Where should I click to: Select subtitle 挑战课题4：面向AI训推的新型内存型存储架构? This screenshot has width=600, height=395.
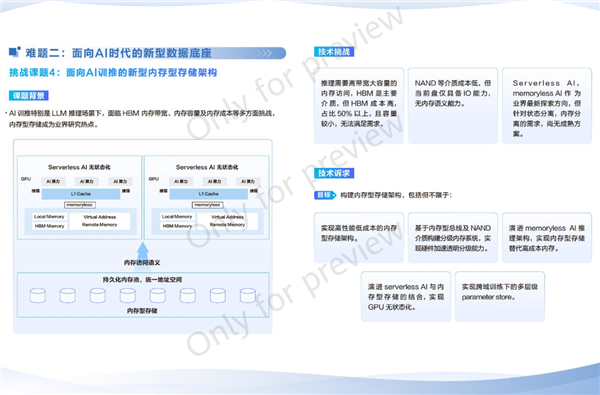[x=113, y=72]
